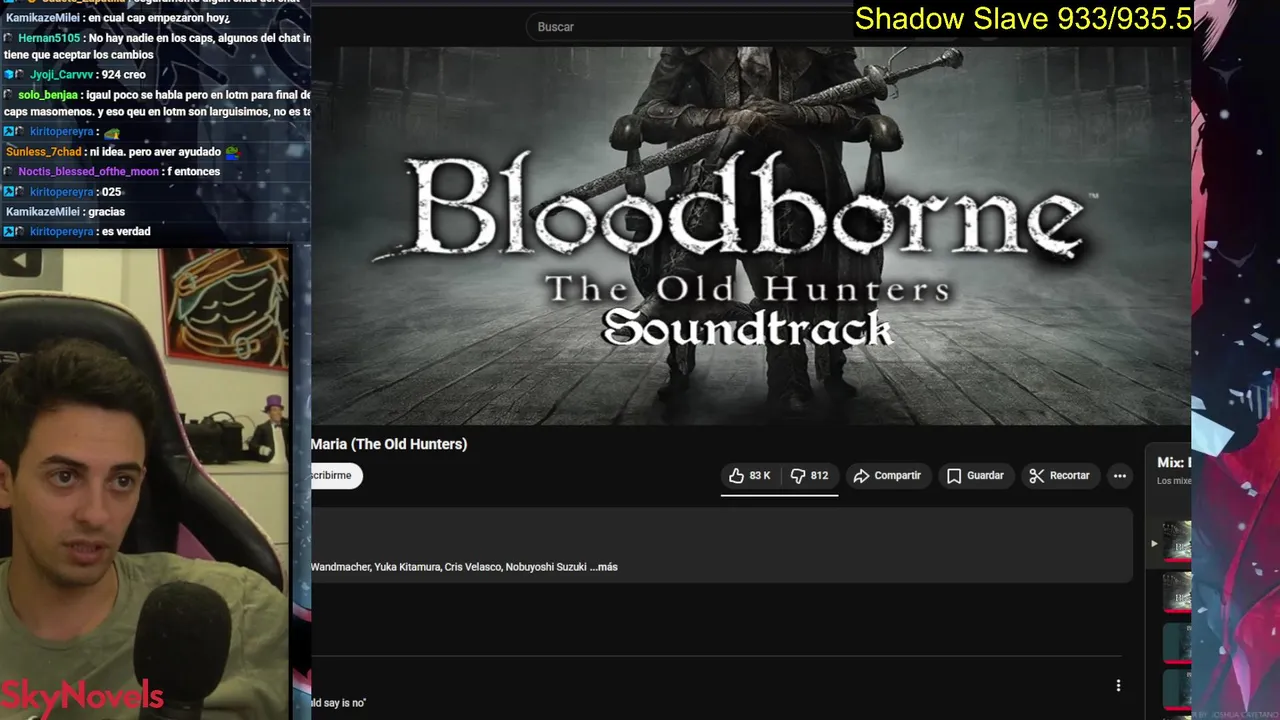The width and height of the screenshot is (1280, 720).
Task: Click the play arrow beside first mix item
Action: [1154, 544]
